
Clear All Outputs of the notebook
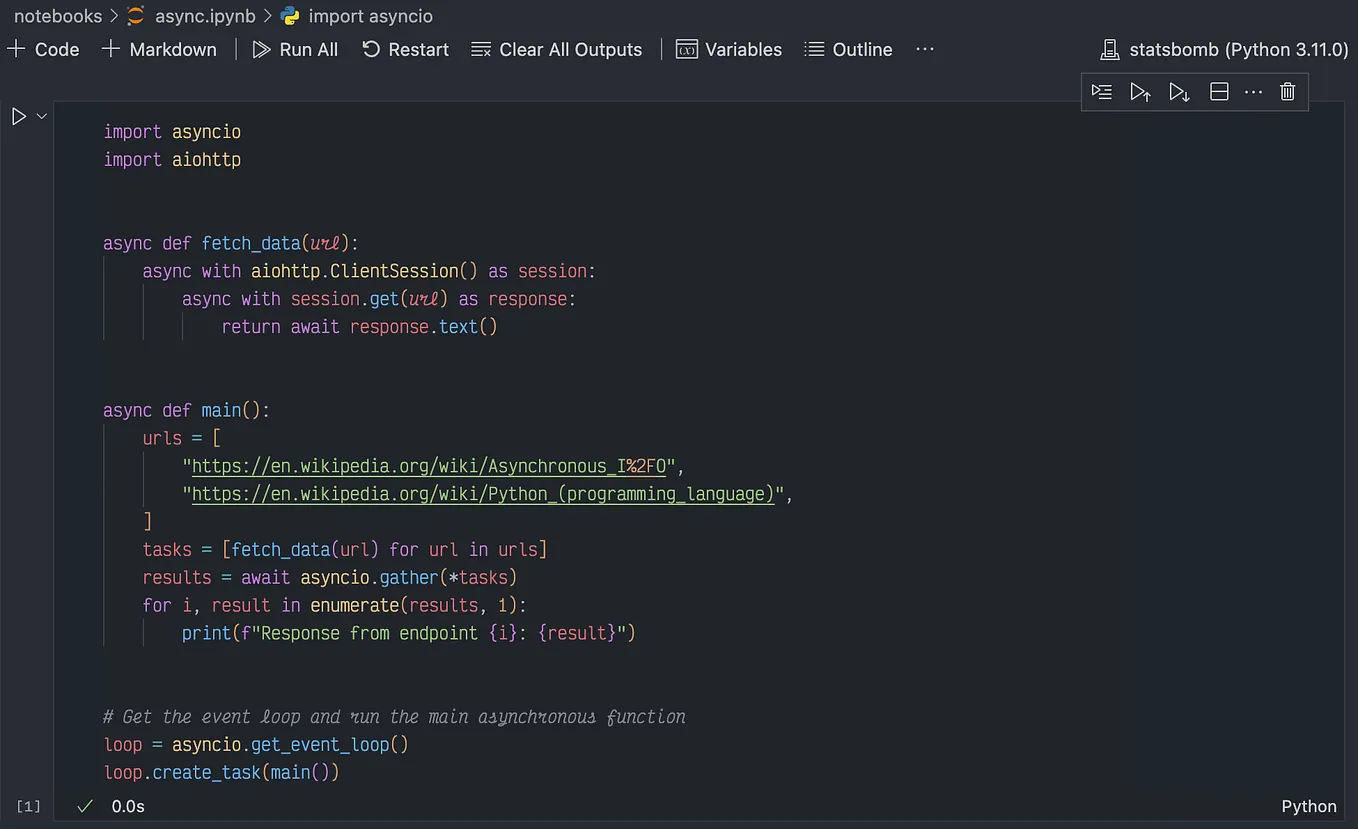556,49
